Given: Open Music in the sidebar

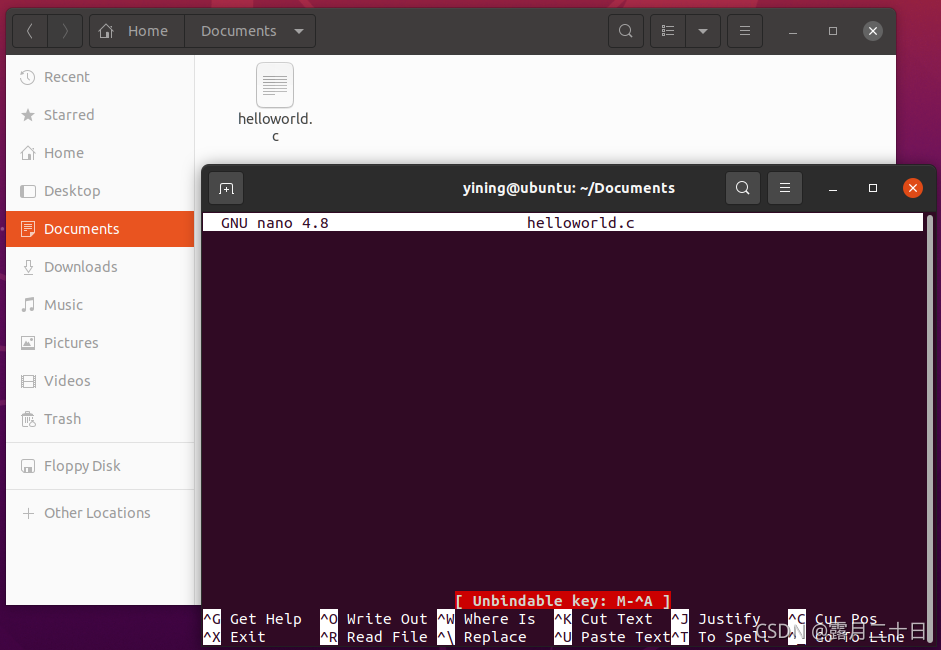Looking at the screenshot, I should click(x=100, y=305).
